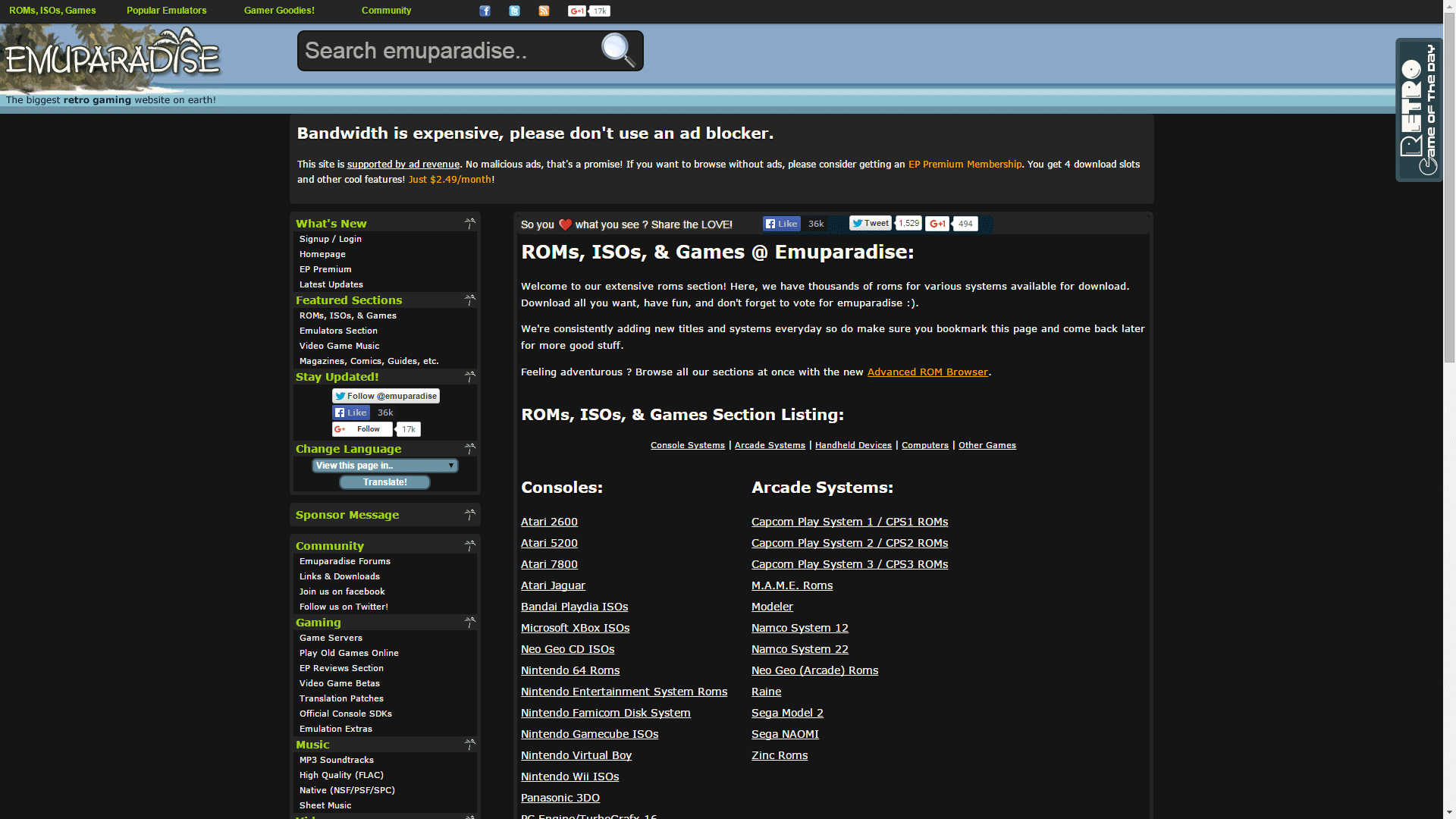This screenshot has width=1456, height=819.
Task: Open the 'View this page in..' language dropdown
Action: click(384, 465)
